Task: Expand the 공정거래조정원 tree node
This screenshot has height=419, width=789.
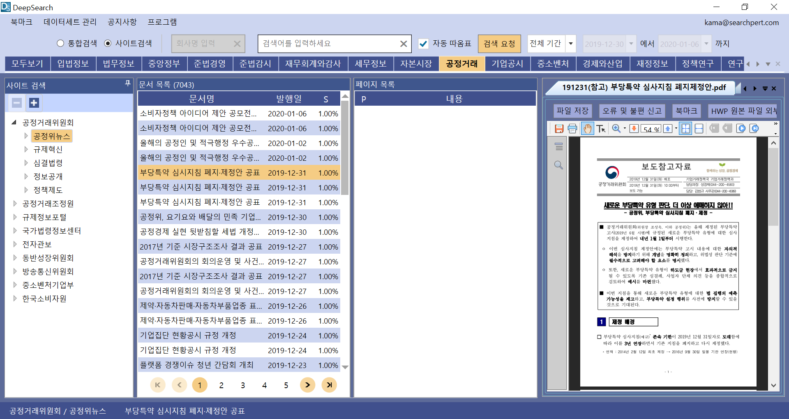Action: click(x=15, y=203)
